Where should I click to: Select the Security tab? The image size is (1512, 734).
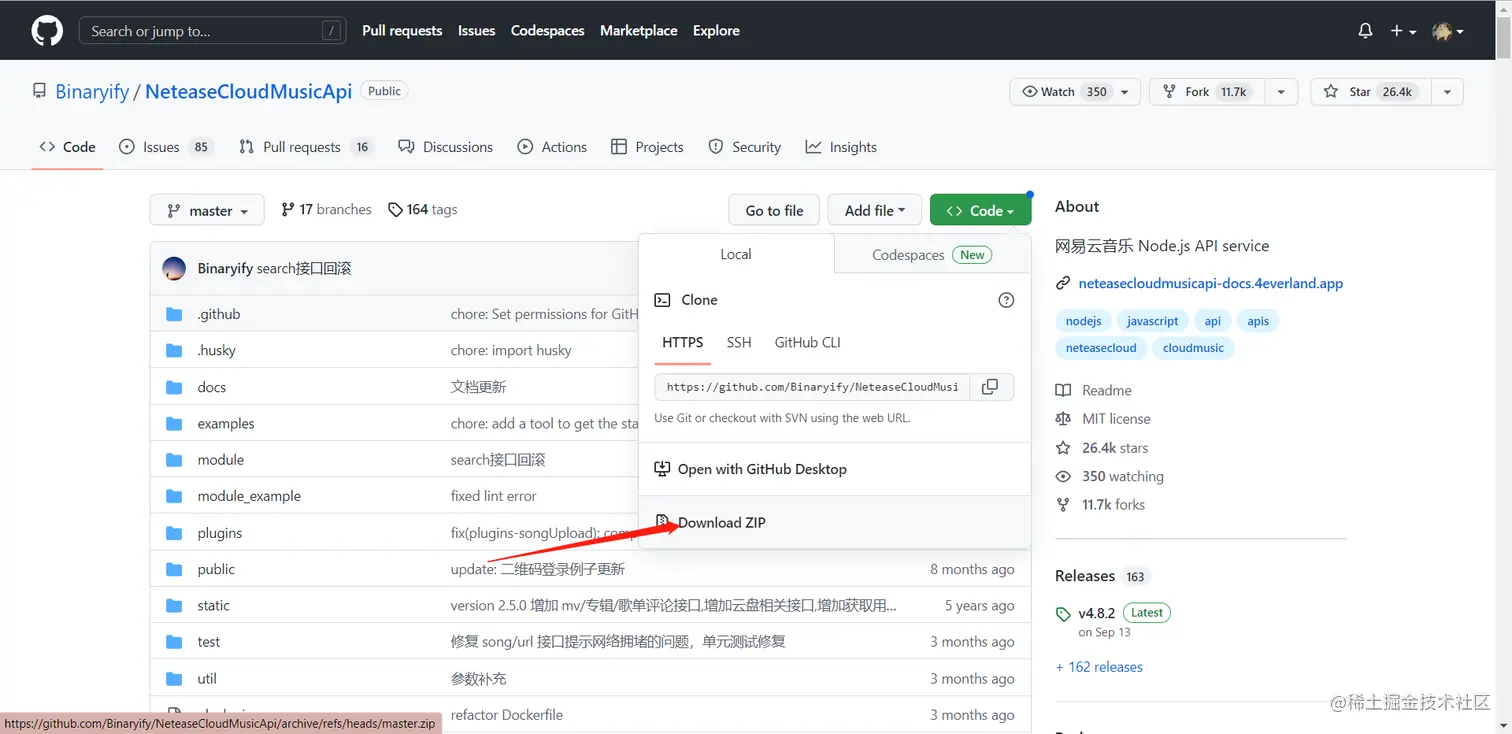pyautogui.click(x=744, y=147)
